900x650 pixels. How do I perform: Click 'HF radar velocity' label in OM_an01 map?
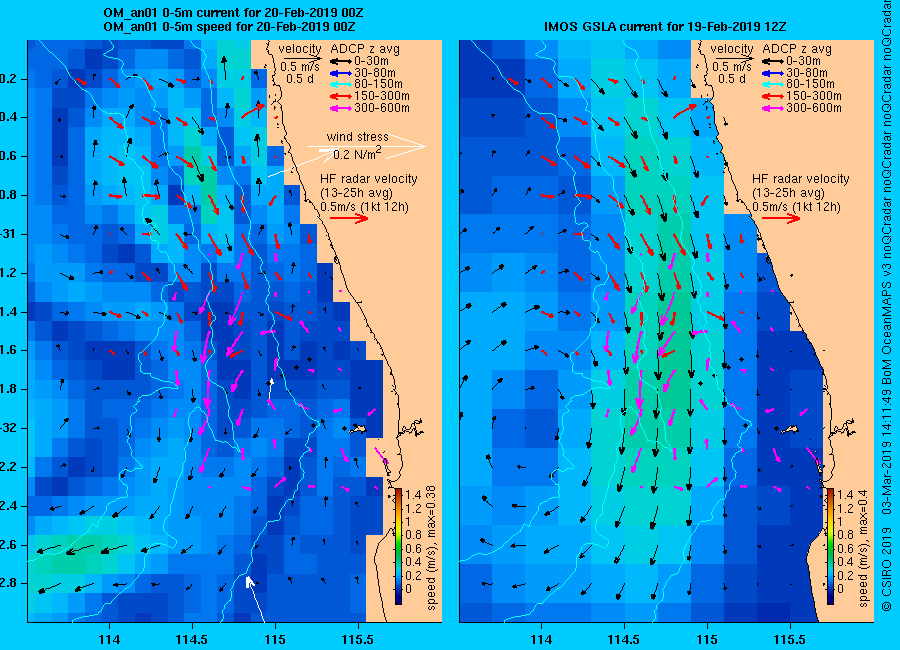click(x=368, y=179)
